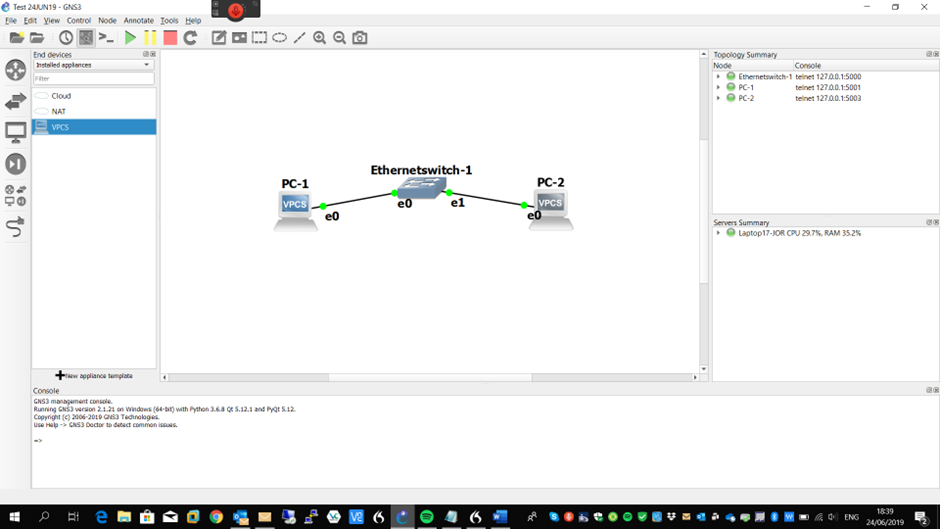Viewport: 940px width, 529px height.
Task: Toggle the add a note tool
Action: (x=219, y=38)
